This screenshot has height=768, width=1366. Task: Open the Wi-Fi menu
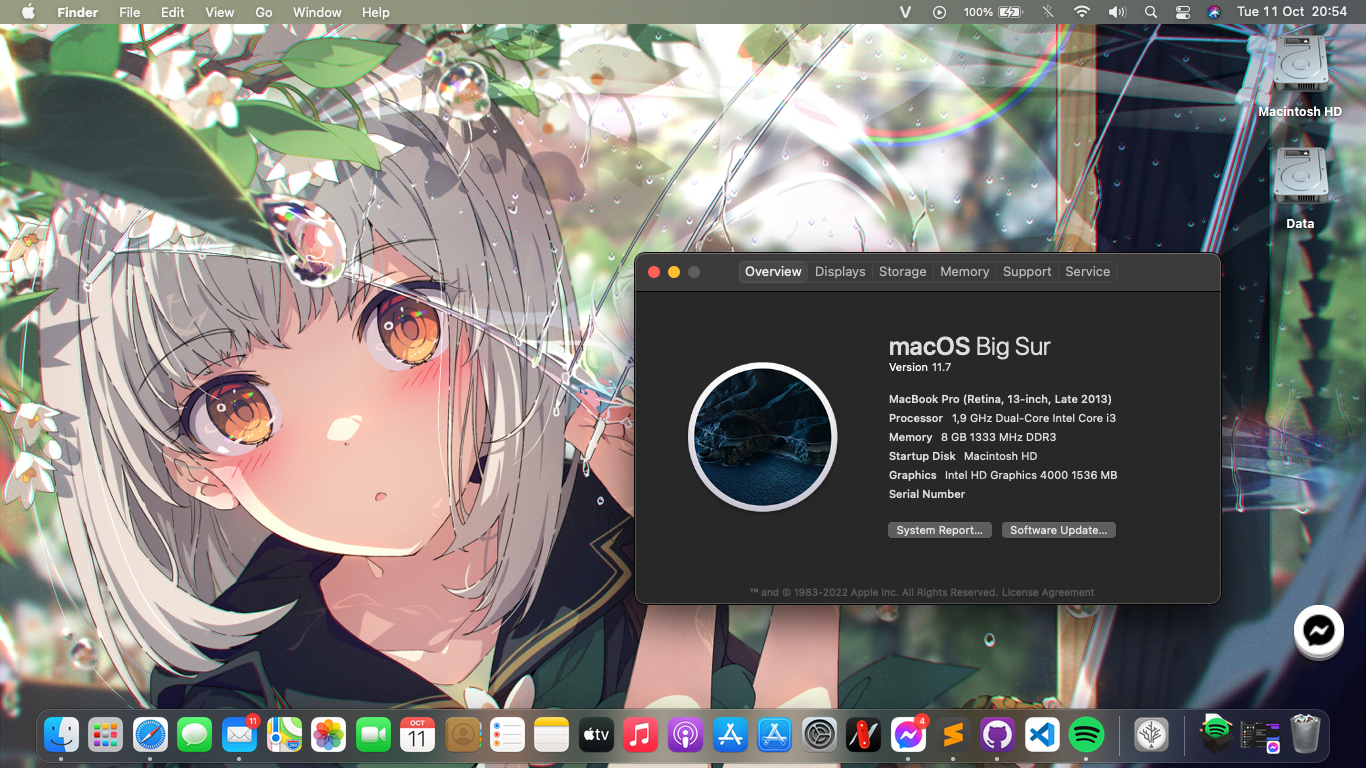point(1081,12)
